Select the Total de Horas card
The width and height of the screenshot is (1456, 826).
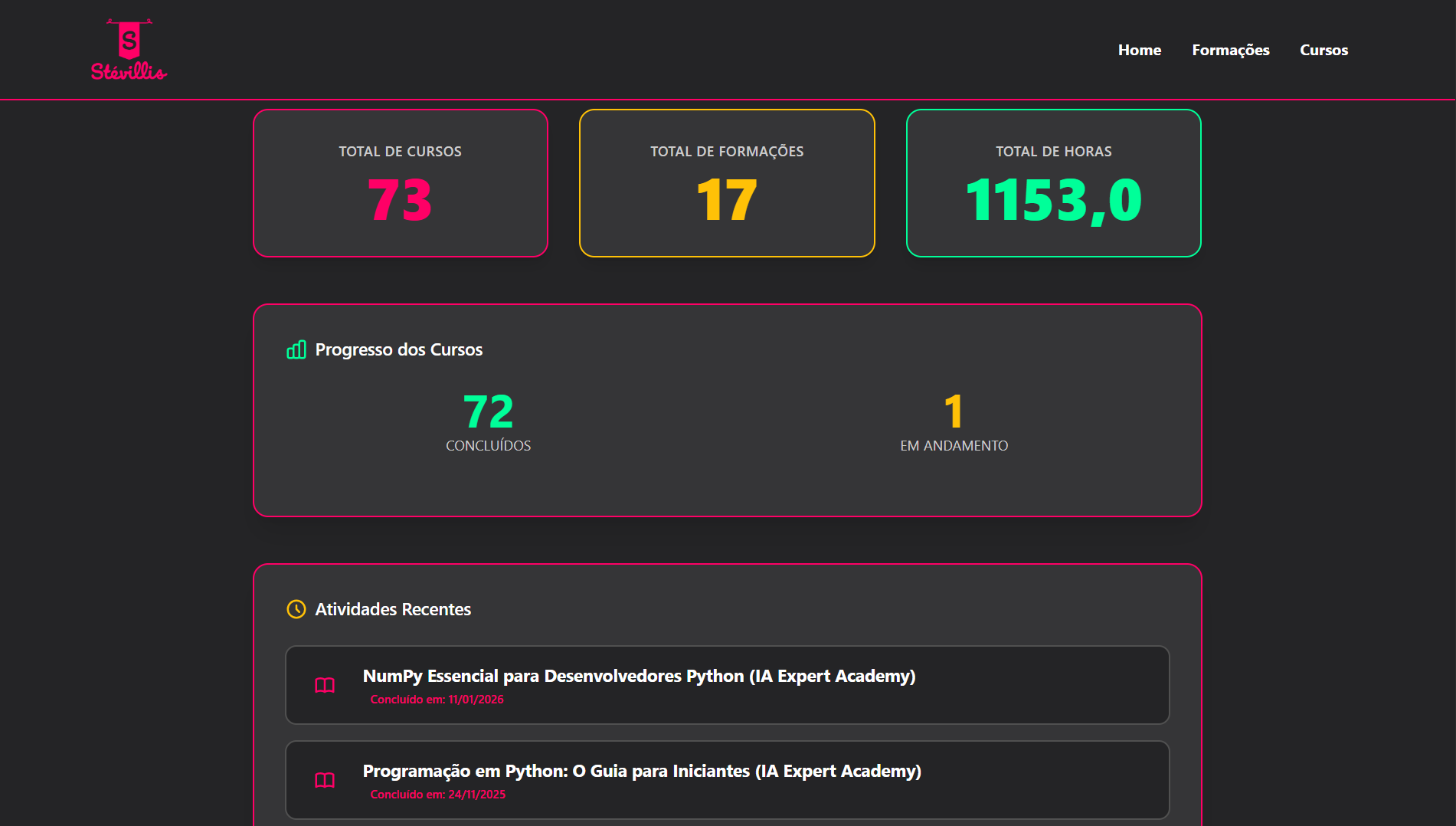point(1053,183)
